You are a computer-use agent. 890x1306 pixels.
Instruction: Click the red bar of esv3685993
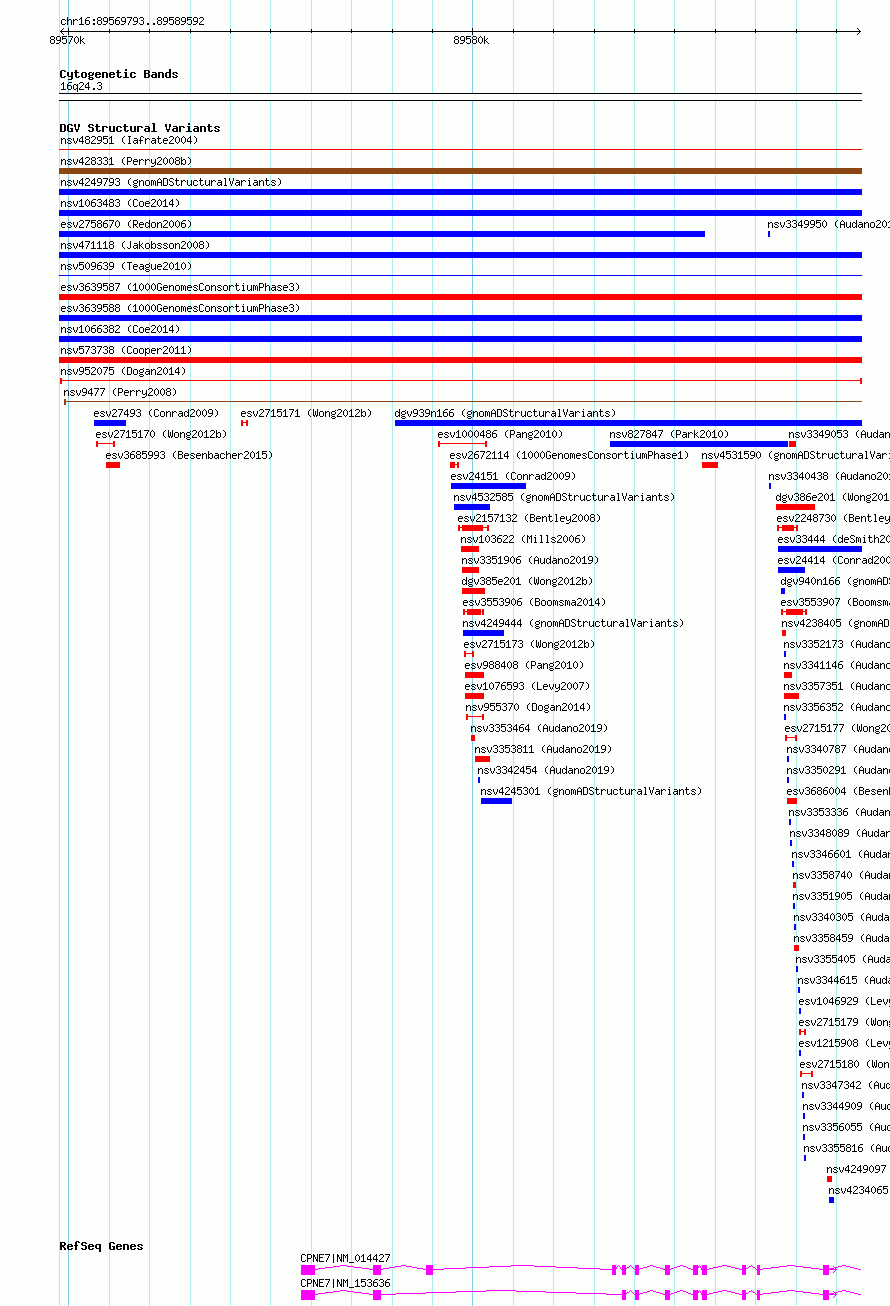coord(113,465)
